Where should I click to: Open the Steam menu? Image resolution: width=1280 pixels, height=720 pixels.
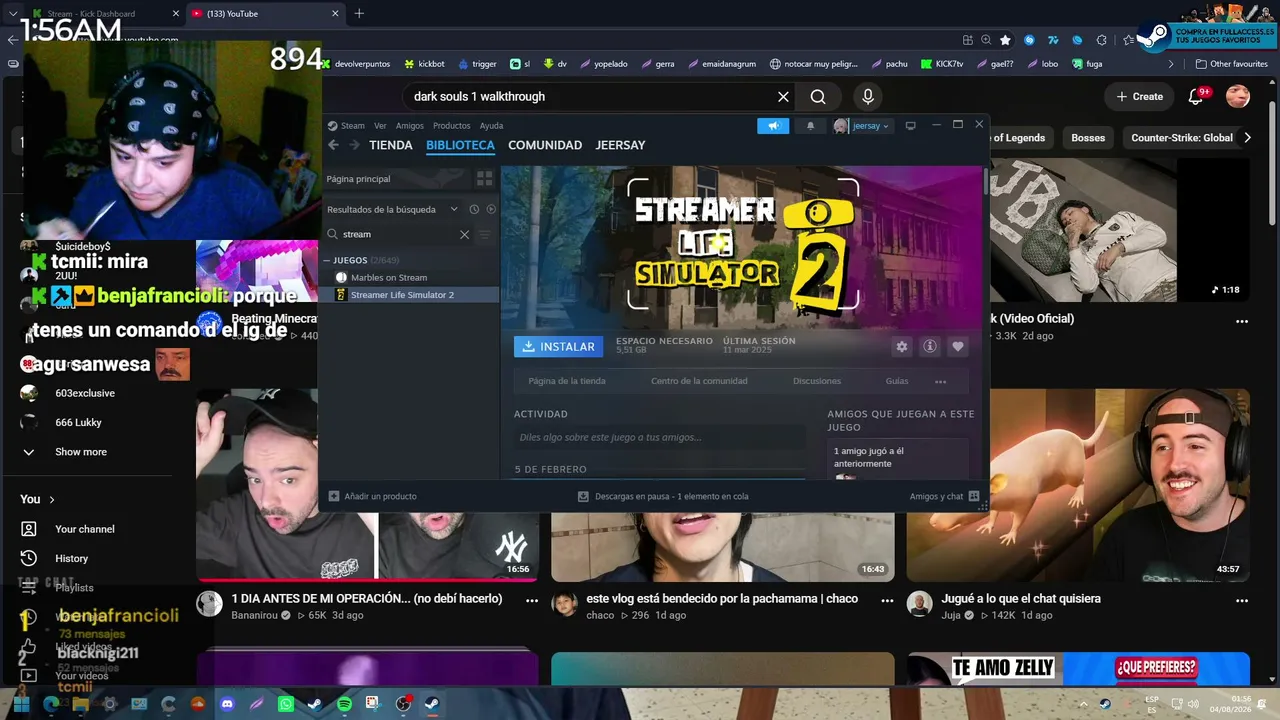(x=346, y=126)
